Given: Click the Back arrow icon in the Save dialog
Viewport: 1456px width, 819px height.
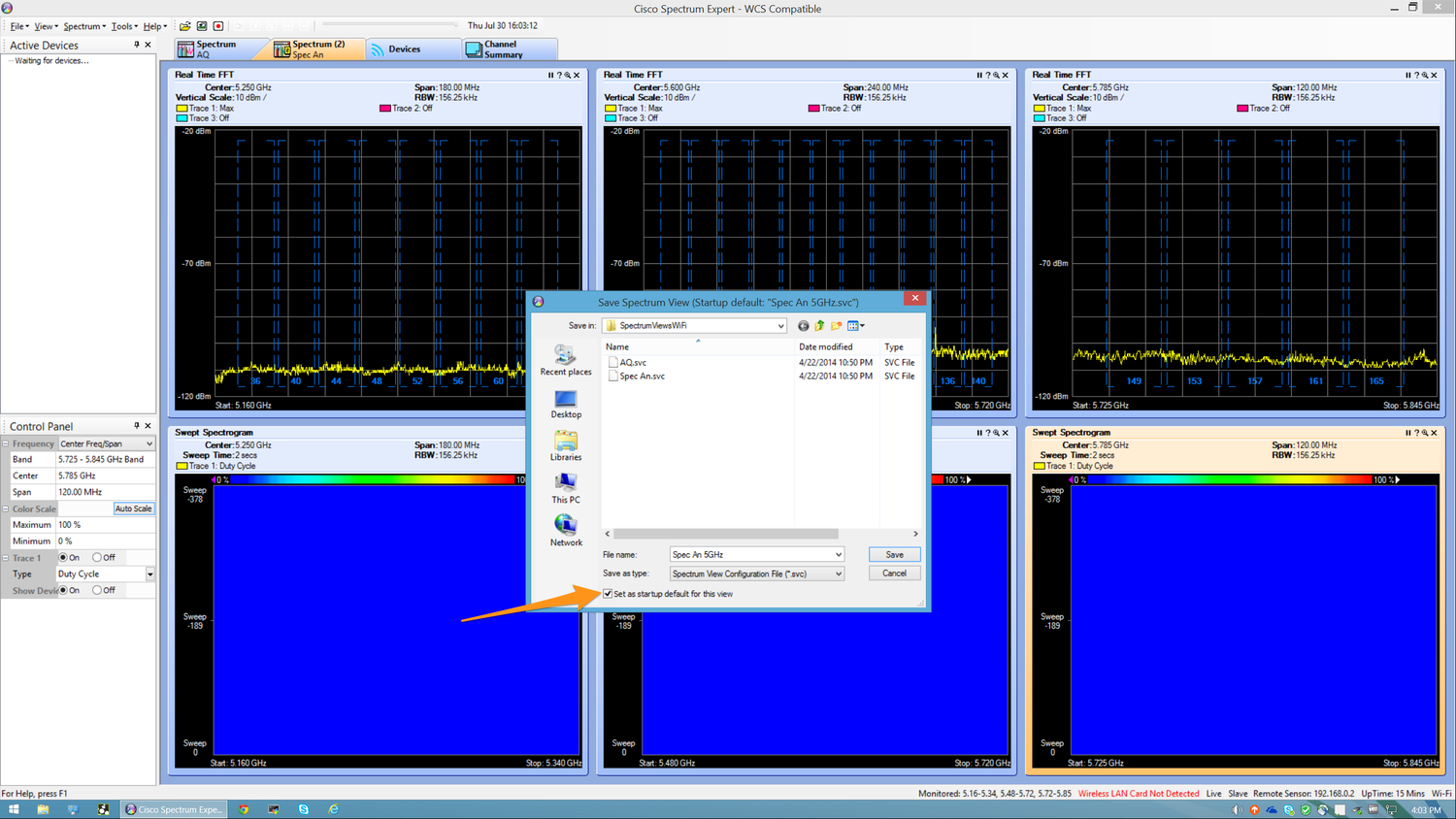Looking at the screenshot, I should pyautogui.click(x=803, y=326).
